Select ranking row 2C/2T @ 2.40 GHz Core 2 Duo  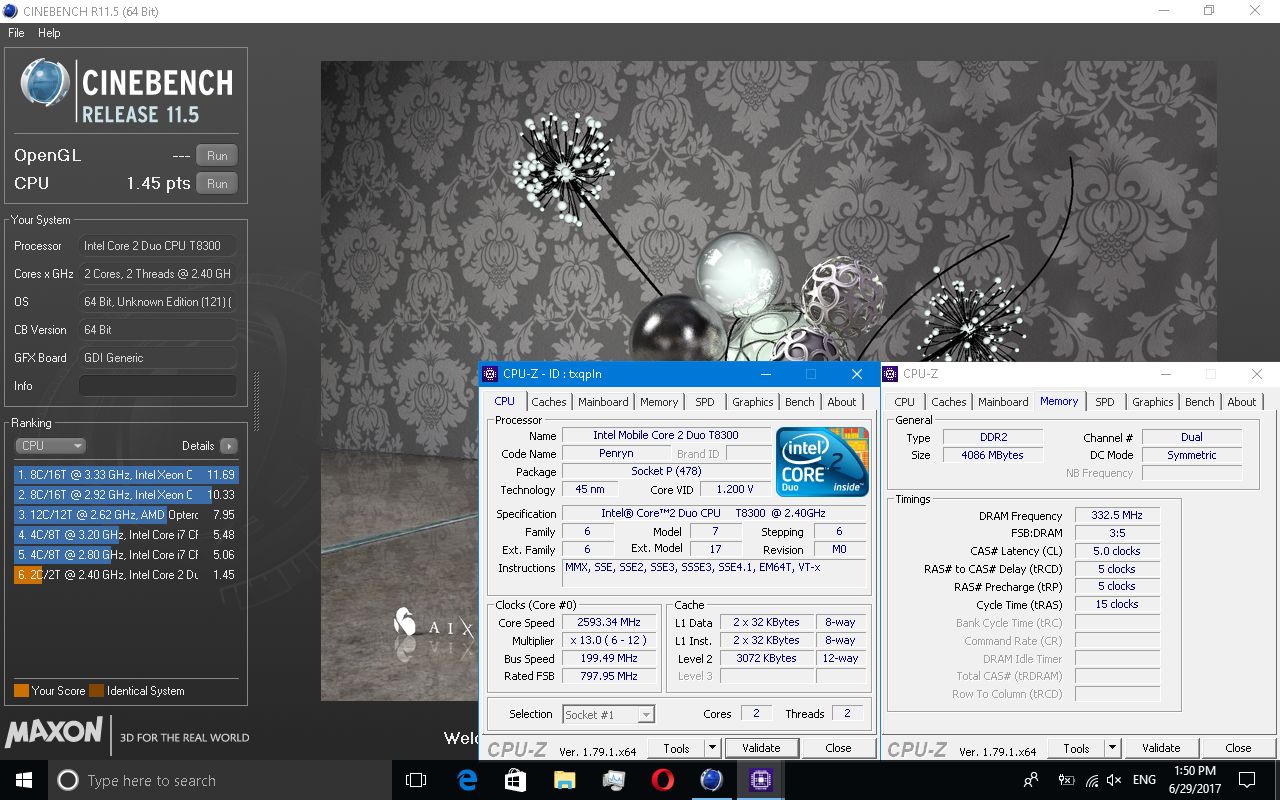[126, 575]
